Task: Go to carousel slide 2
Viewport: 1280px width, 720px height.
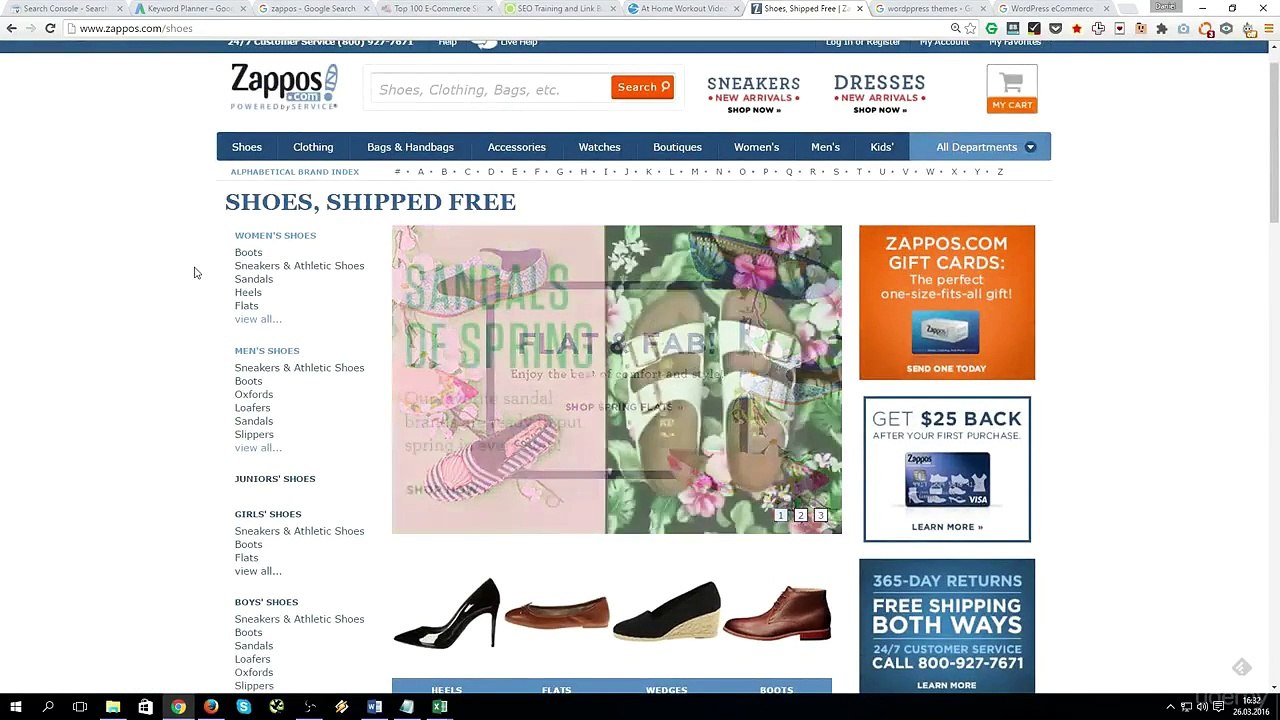Action: click(801, 515)
